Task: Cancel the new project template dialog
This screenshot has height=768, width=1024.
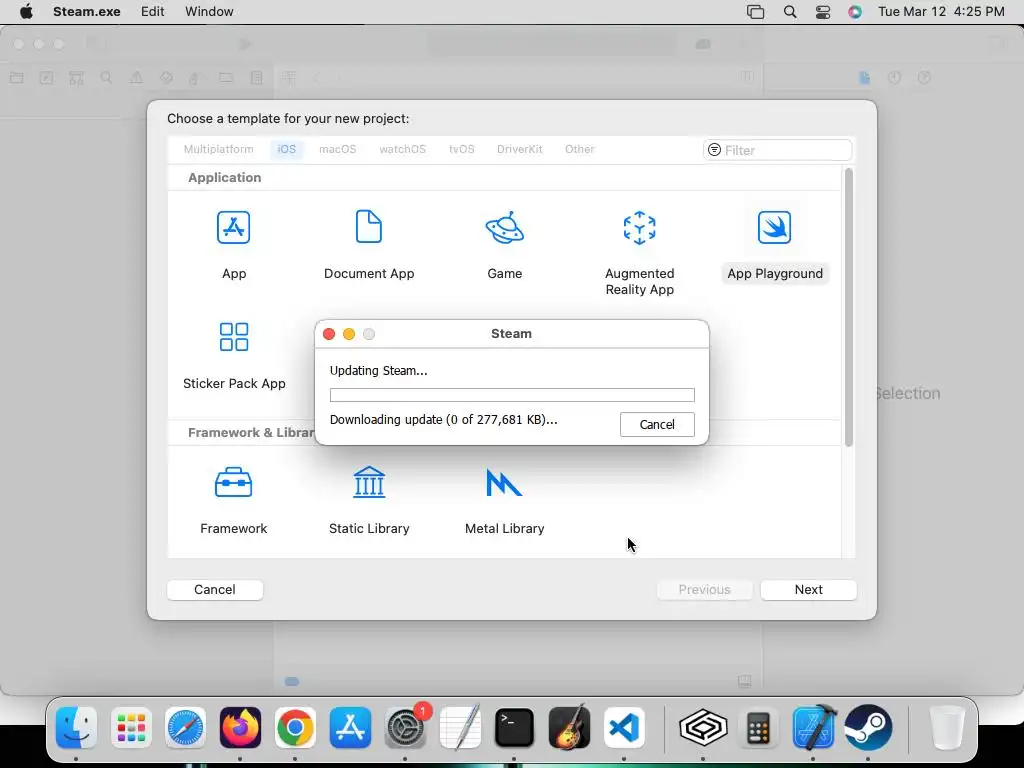Action: (x=215, y=590)
